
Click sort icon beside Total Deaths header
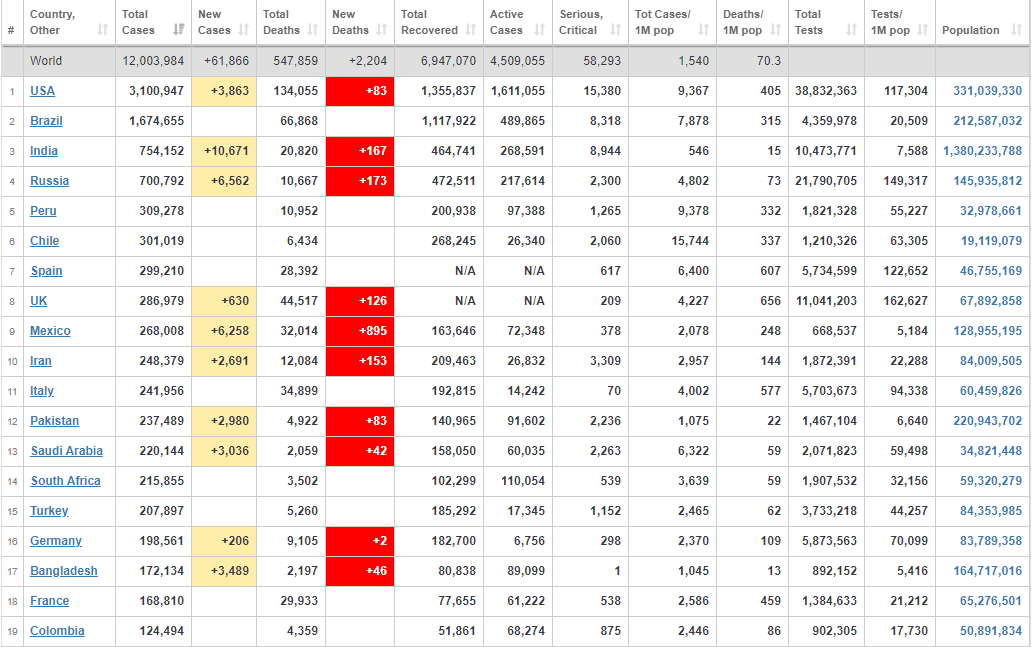coord(312,30)
